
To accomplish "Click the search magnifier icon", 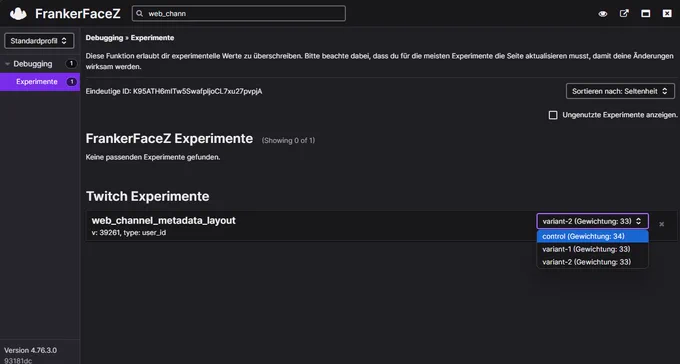I will coord(140,13).
